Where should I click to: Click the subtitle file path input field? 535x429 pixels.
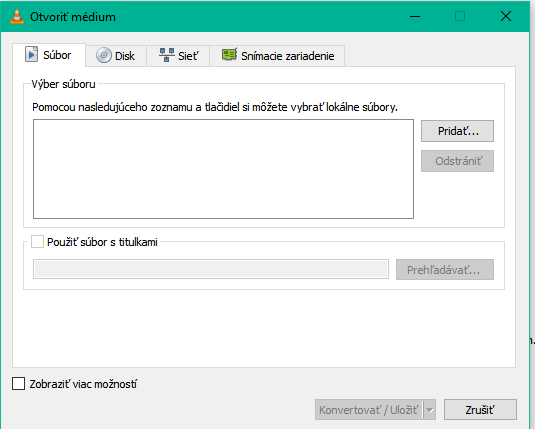(211, 269)
